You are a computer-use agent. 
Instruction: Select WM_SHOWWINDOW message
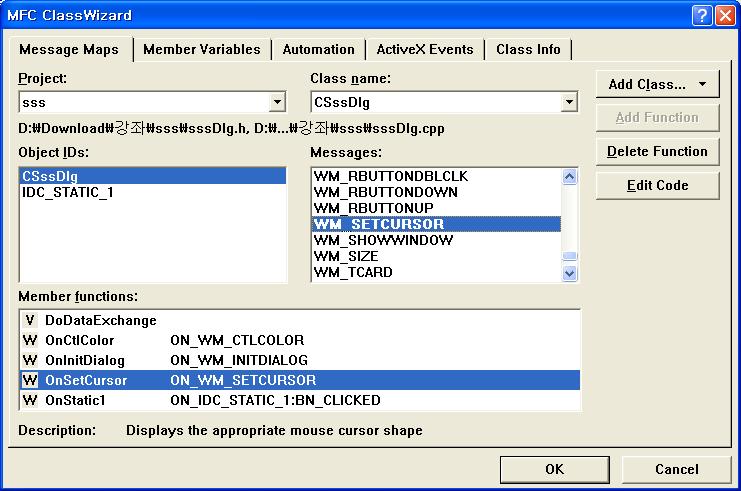(437, 240)
